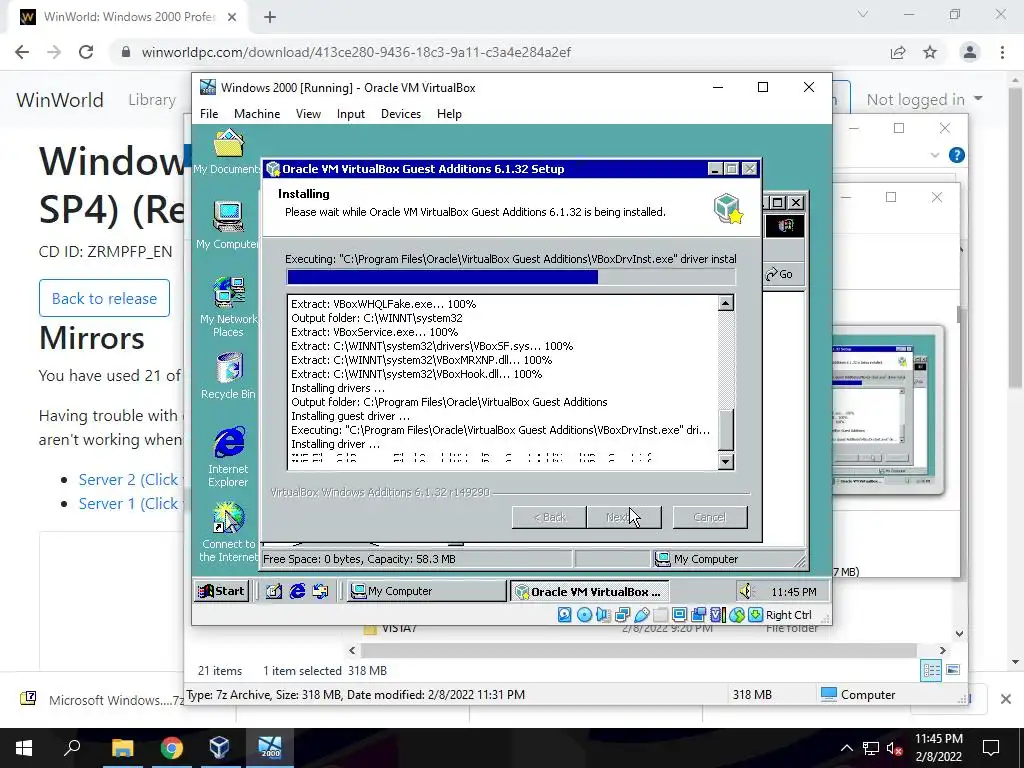Open Connect to the Internet shortcut
The height and width of the screenshot is (768, 1024).
(228, 532)
